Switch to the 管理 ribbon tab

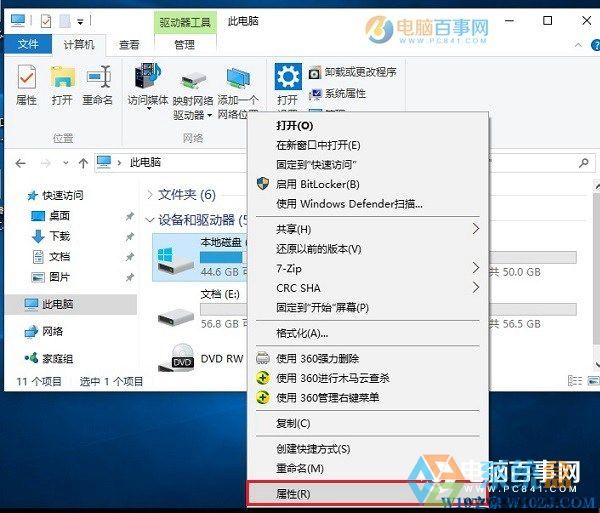point(185,45)
